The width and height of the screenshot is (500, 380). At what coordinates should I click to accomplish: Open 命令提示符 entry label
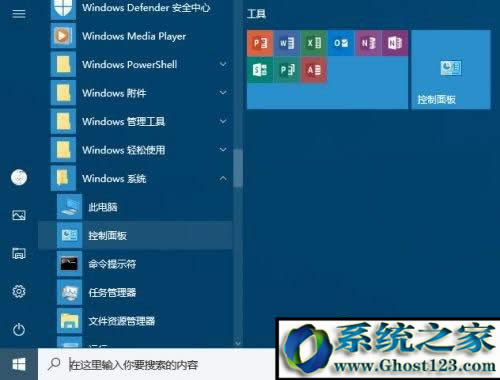coord(112,264)
